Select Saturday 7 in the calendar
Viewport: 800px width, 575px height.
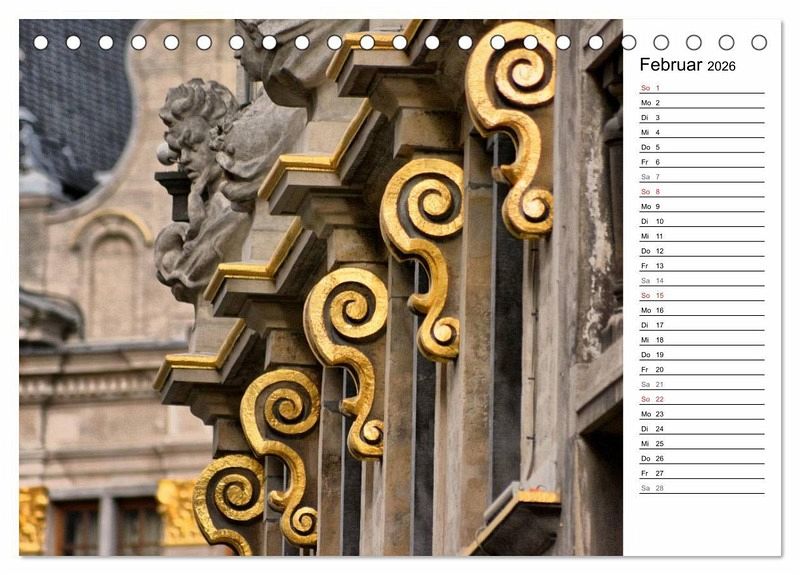[x=701, y=177]
